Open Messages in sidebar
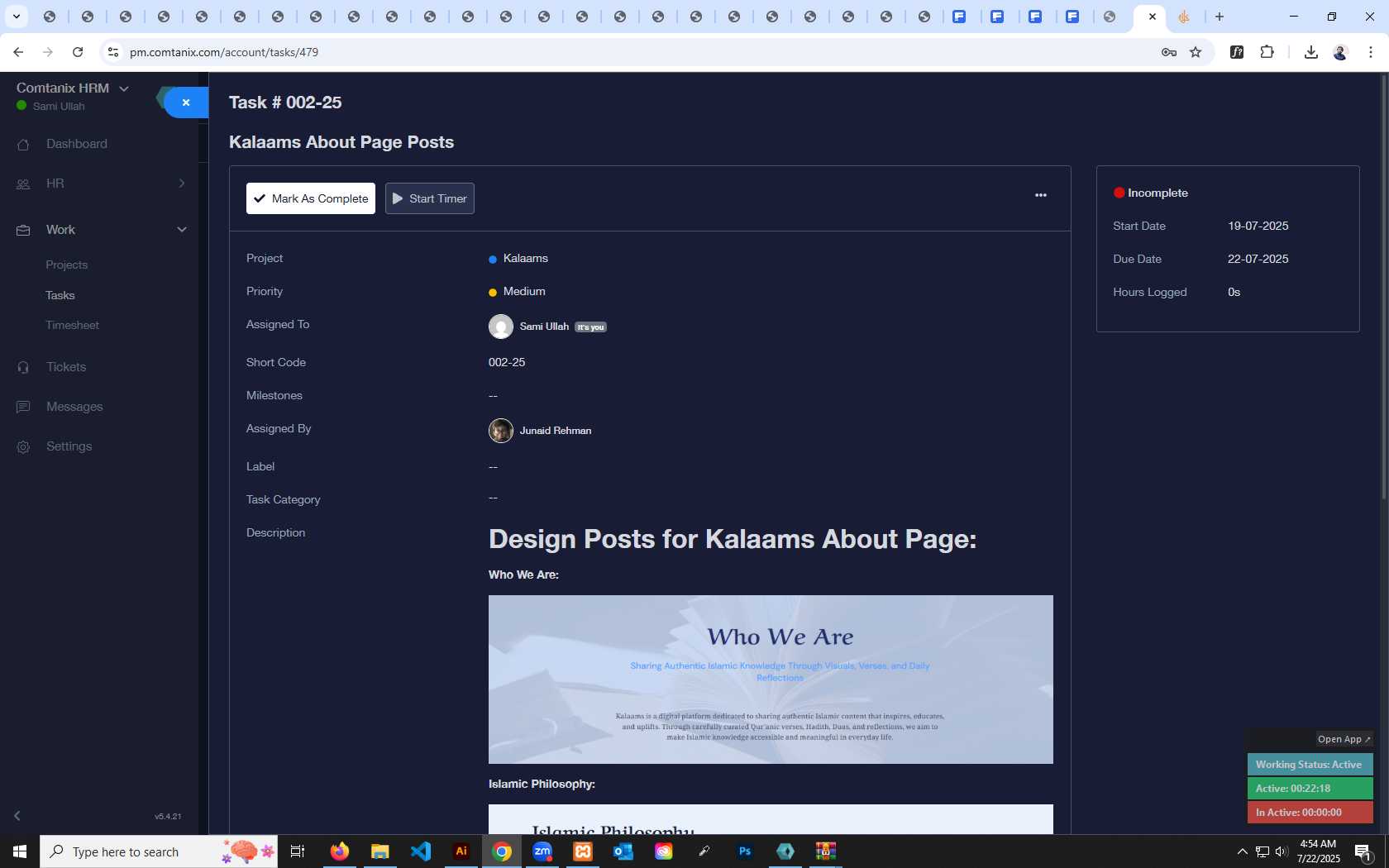 pyautogui.click(x=74, y=407)
